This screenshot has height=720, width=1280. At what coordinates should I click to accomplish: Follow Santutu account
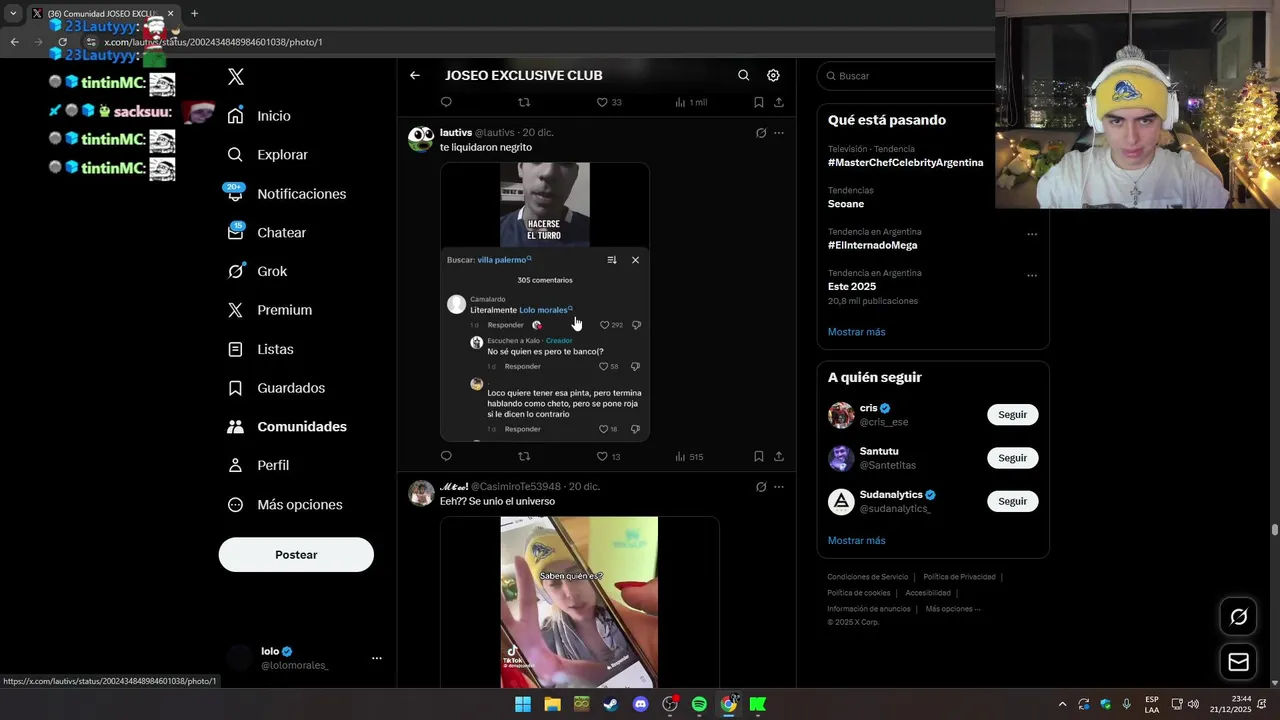[1012, 458]
